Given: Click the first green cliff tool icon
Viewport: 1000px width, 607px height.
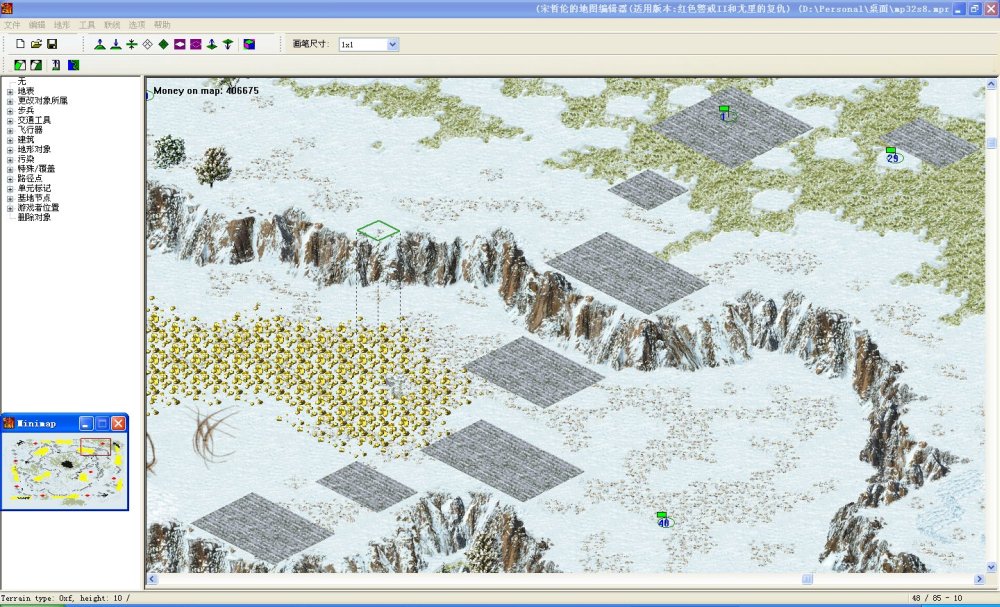Looking at the screenshot, I should [x=20, y=65].
